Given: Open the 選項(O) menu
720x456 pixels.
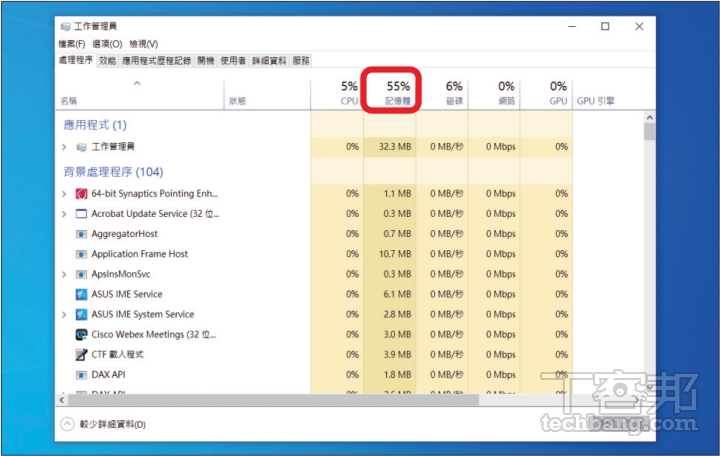Looking at the screenshot, I should pyautogui.click(x=107, y=44).
